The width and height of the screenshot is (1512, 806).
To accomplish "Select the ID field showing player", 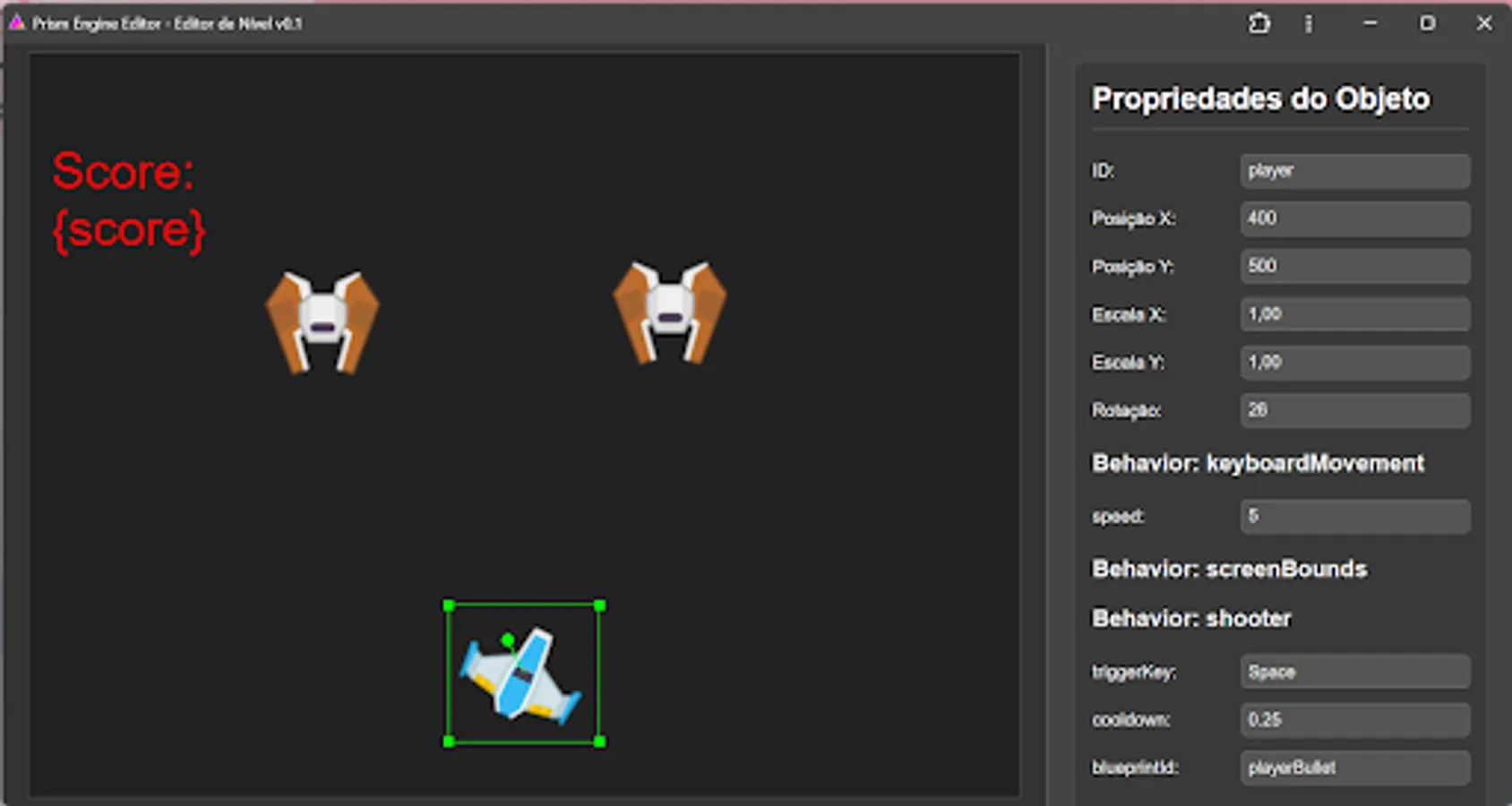I will pos(1353,170).
